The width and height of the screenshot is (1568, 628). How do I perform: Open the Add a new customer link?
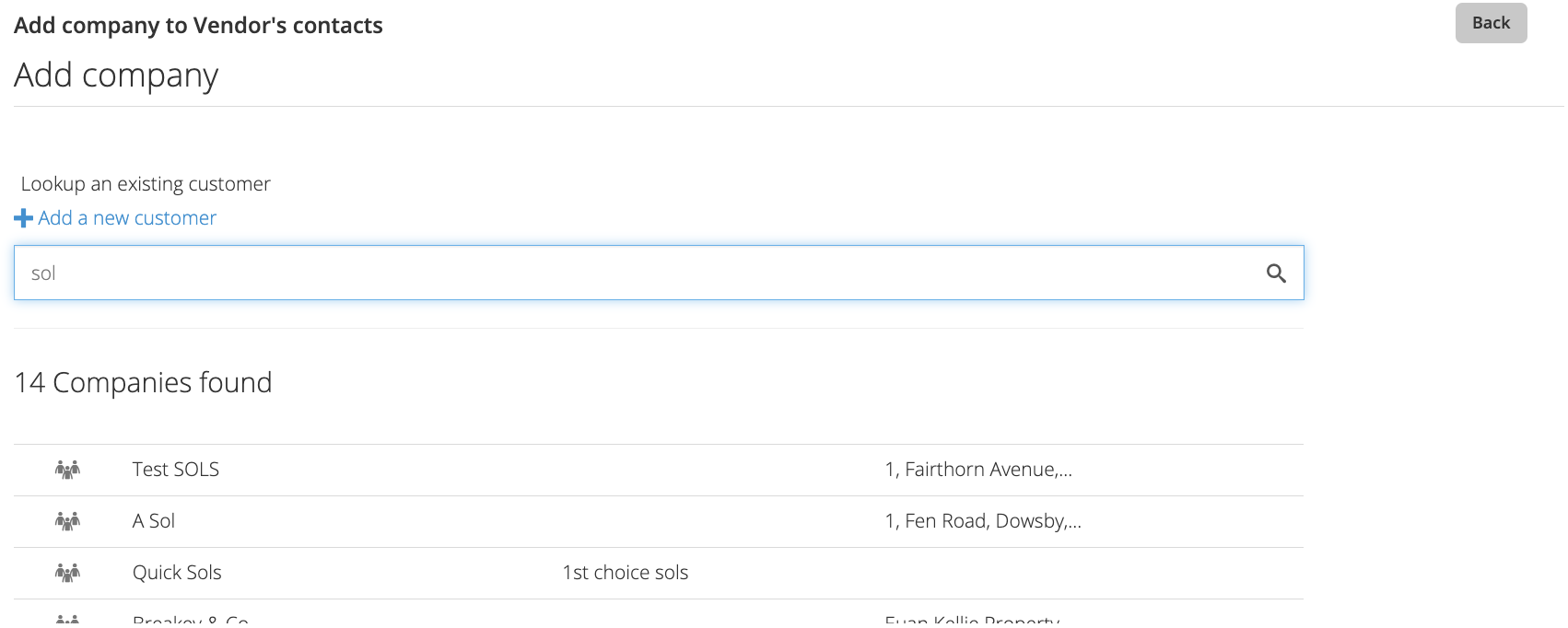pos(127,218)
